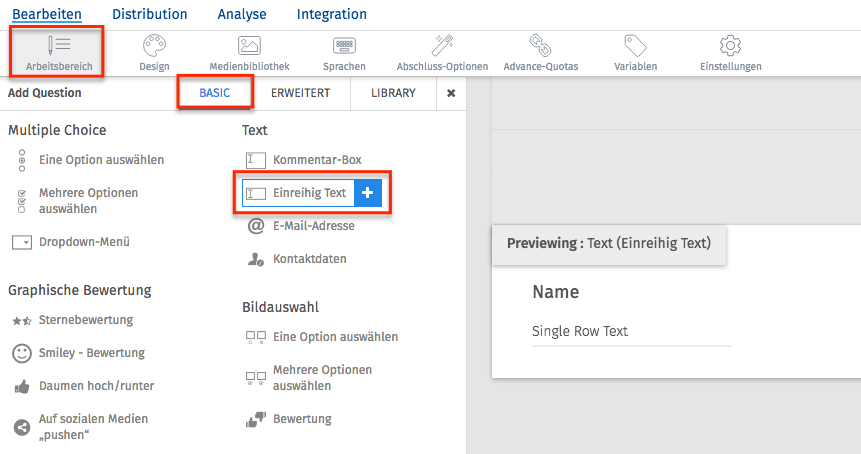Click the Sprachen keyboard icon
This screenshot has width=861, height=454.
coord(344,46)
